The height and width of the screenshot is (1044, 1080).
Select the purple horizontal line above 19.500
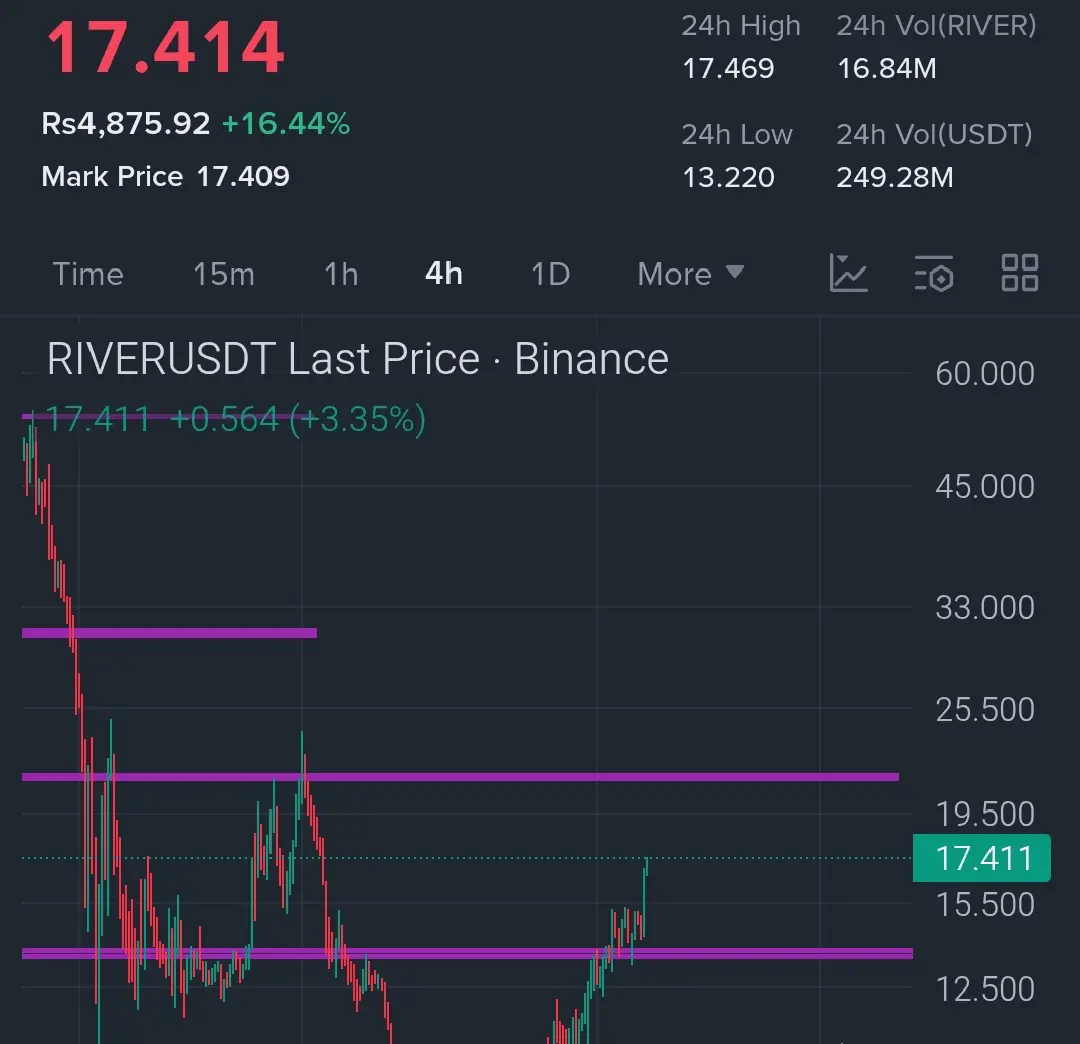(460, 777)
